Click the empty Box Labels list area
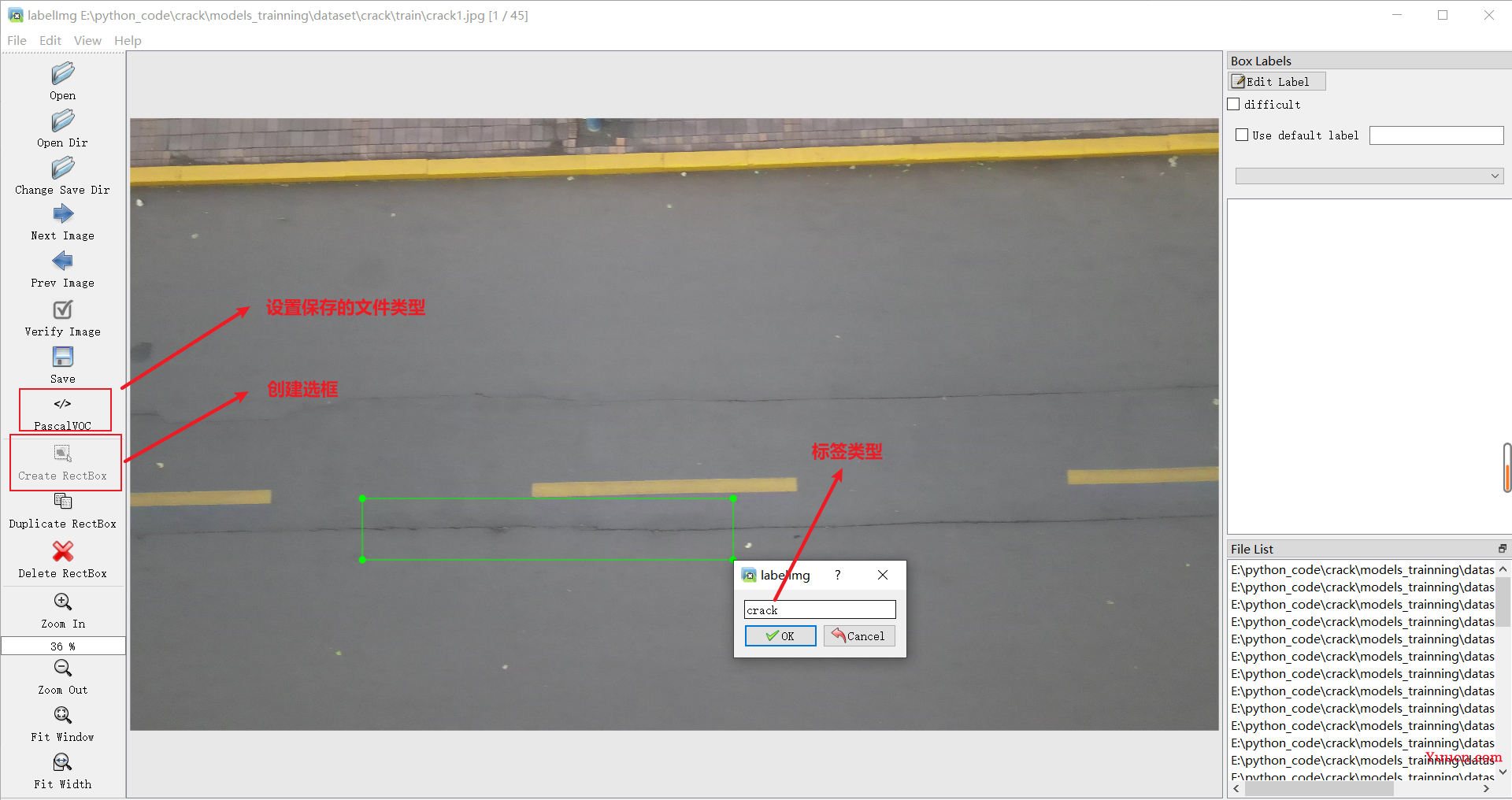This screenshot has width=1512, height=800. 1369,366
